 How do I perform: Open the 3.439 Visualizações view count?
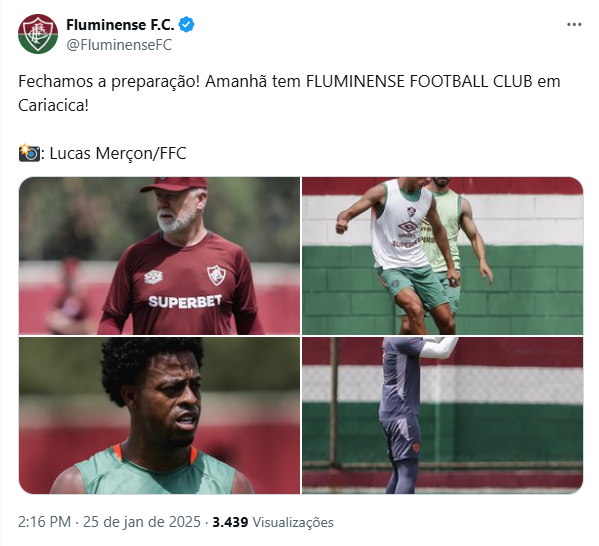click(273, 522)
